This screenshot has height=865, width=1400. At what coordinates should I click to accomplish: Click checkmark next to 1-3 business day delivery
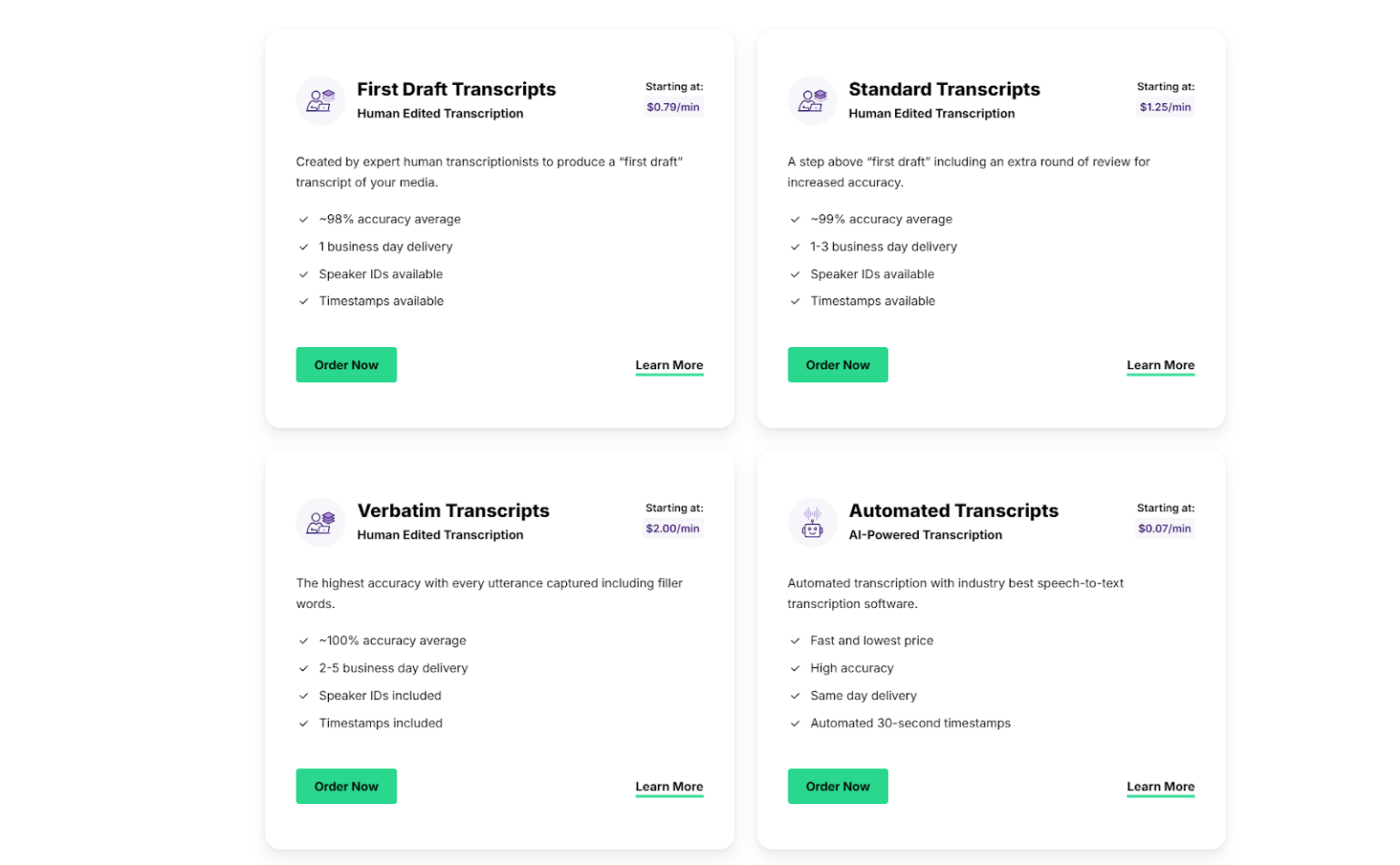pyautogui.click(x=794, y=247)
